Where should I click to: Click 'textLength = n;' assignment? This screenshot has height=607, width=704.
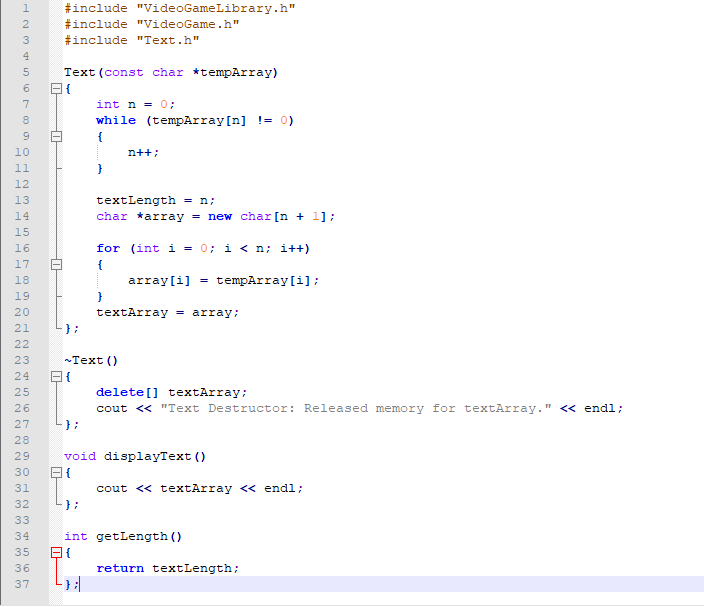[x=156, y=200]
